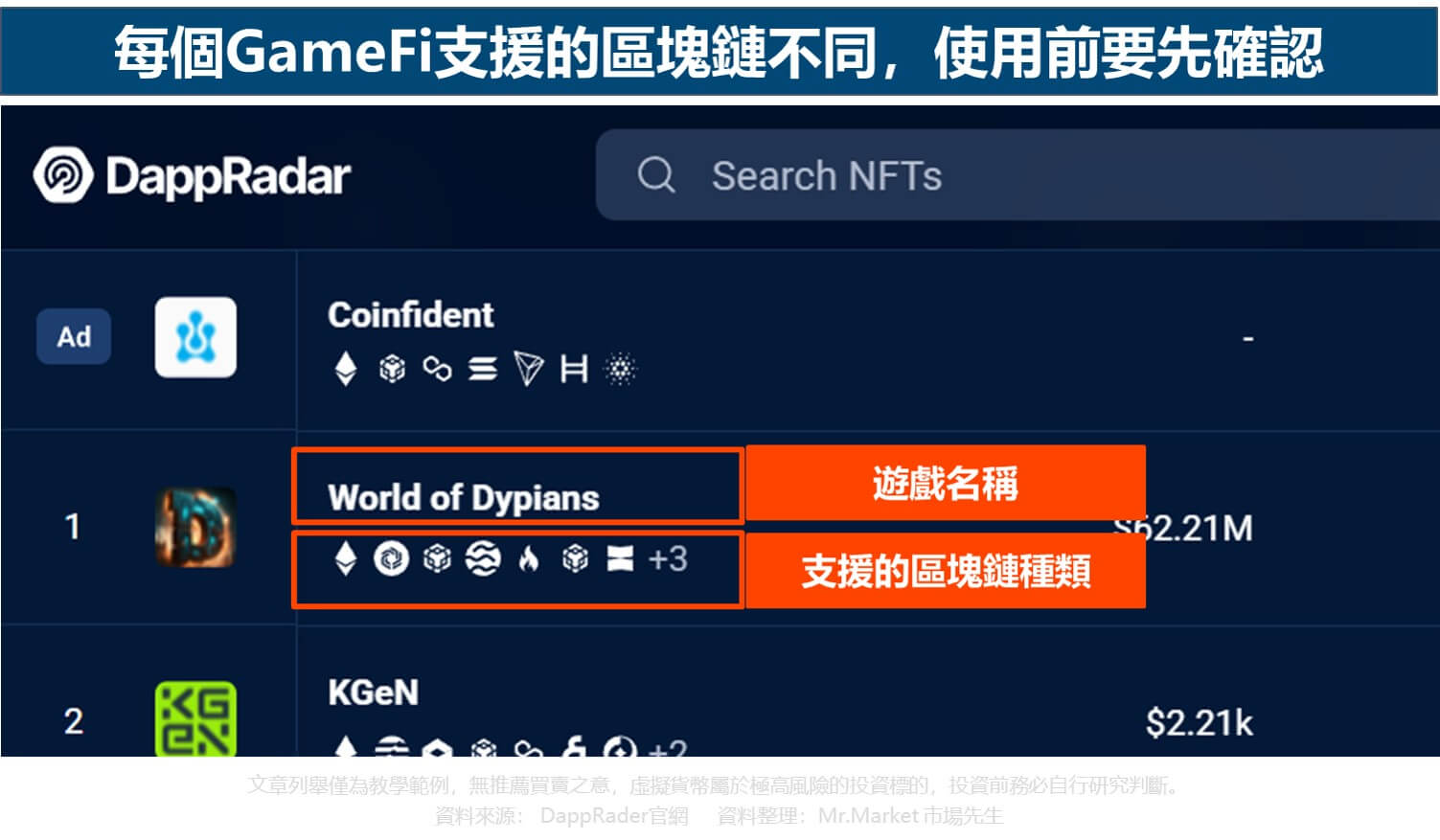Open the KGeN green logo thumbnail
The height and width of the screenshot is (840, 1440).
pyautogui.click(x=195, y=719)
